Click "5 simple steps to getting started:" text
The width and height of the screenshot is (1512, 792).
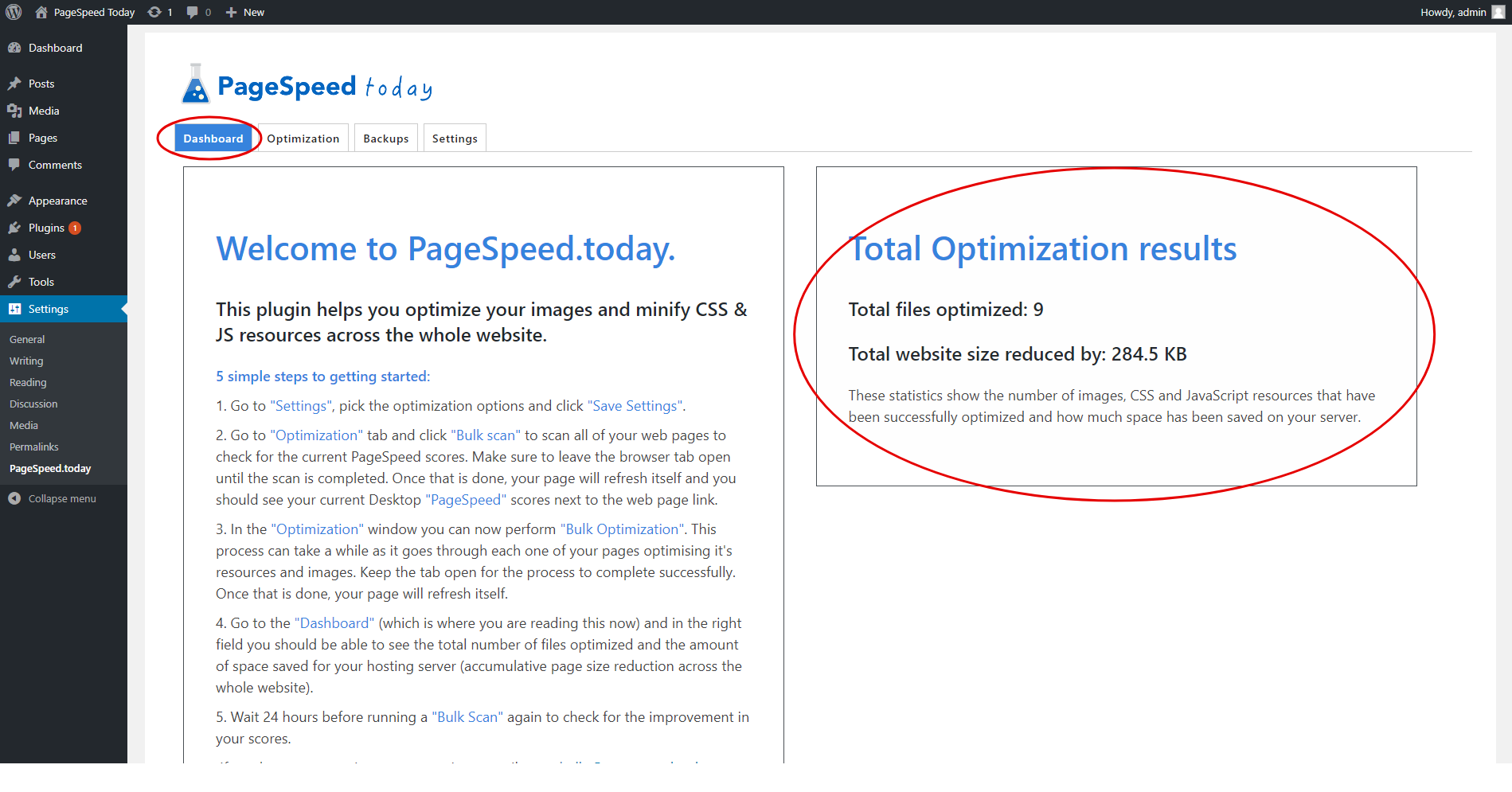[x=322, y=376]
